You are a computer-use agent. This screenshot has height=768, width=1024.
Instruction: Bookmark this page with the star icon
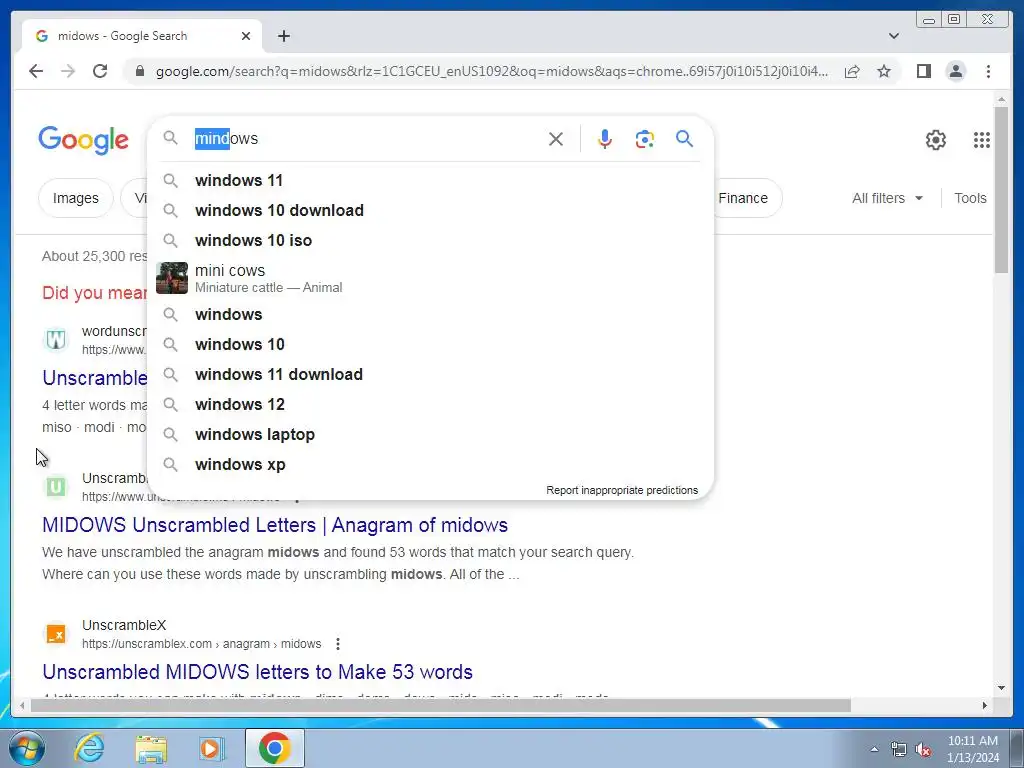(x=884, y=71)
